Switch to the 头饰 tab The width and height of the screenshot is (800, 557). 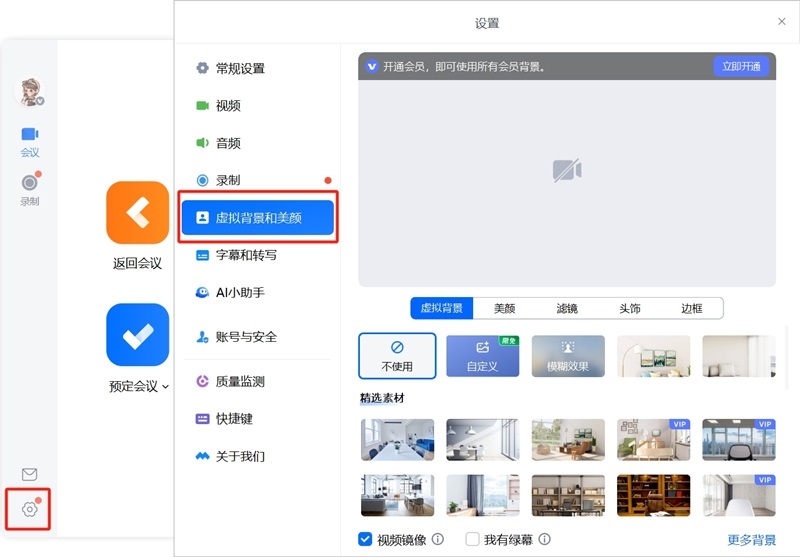point(630,308)
